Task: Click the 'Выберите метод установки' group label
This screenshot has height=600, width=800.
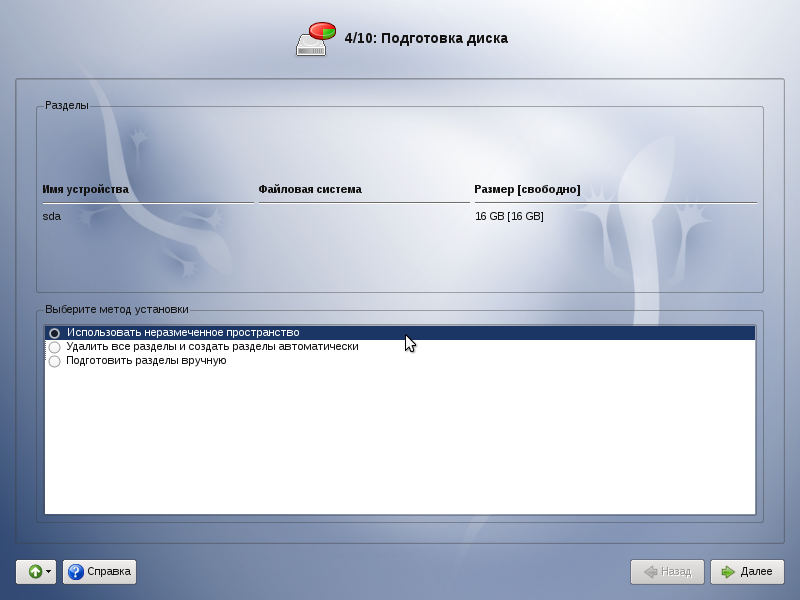Action: pos(117,310)
